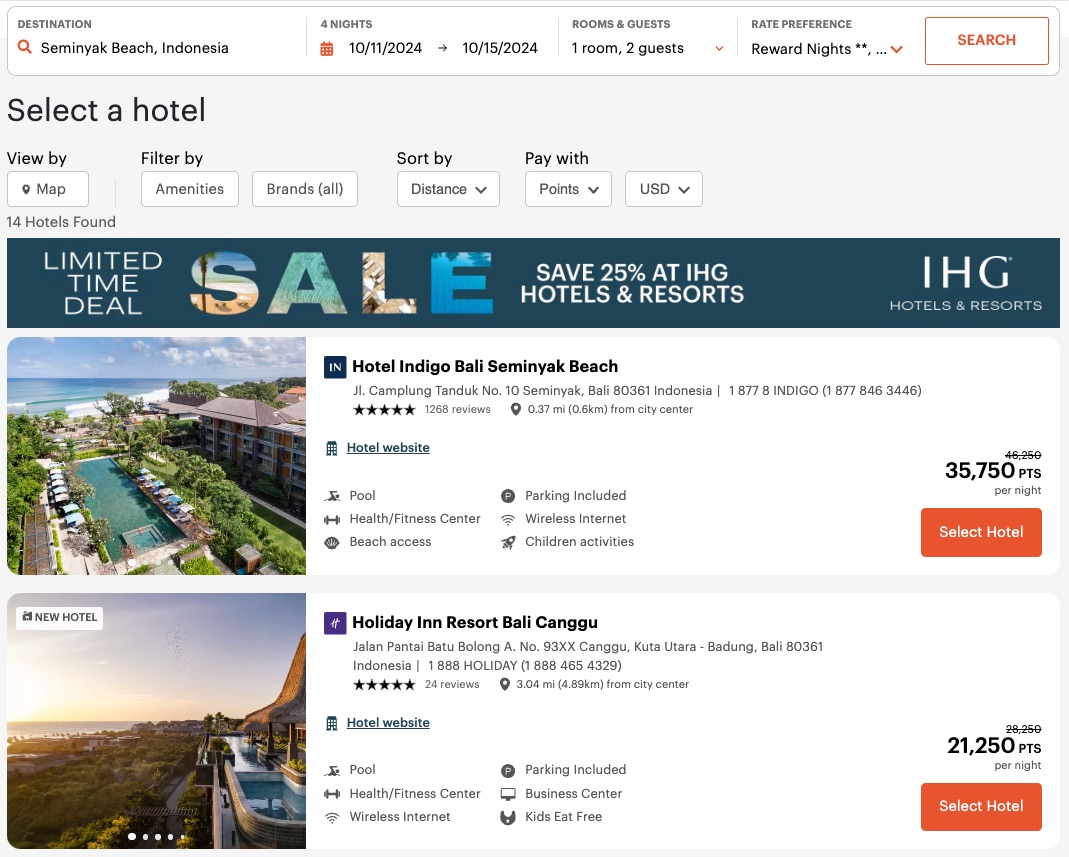Switch view to Map
Viewport: 1069px width, 857px height.
(47, 188)
